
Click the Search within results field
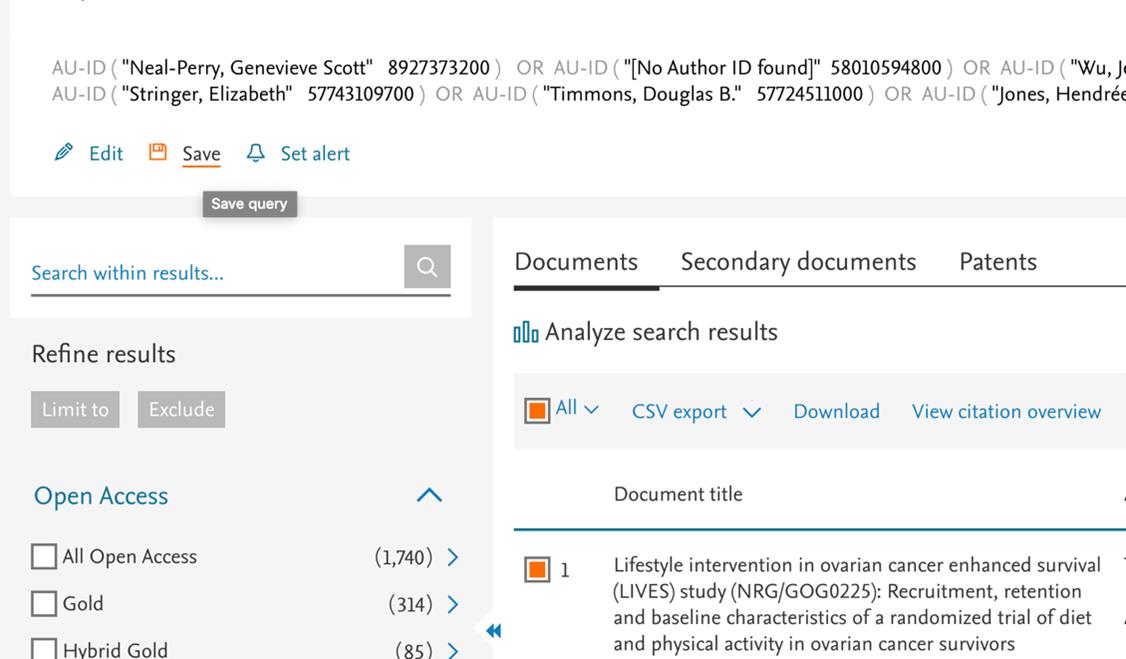point(217,273)
